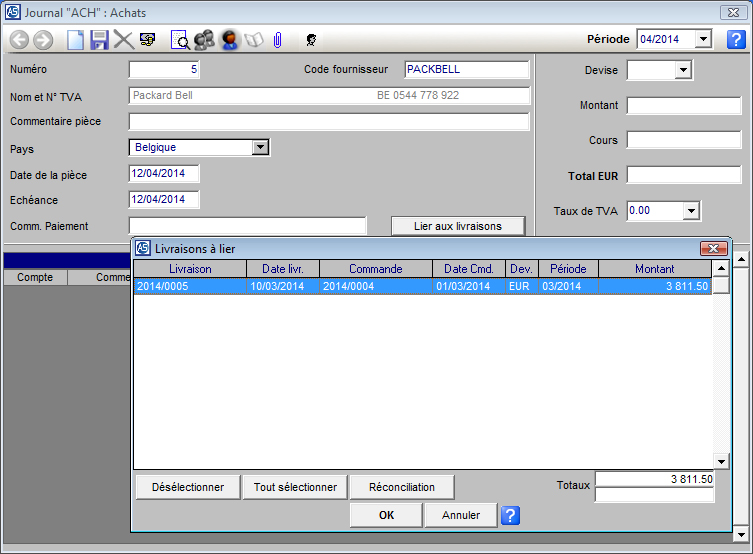
Task: Click the paperclip attachment icon
Action: (278, 40)
